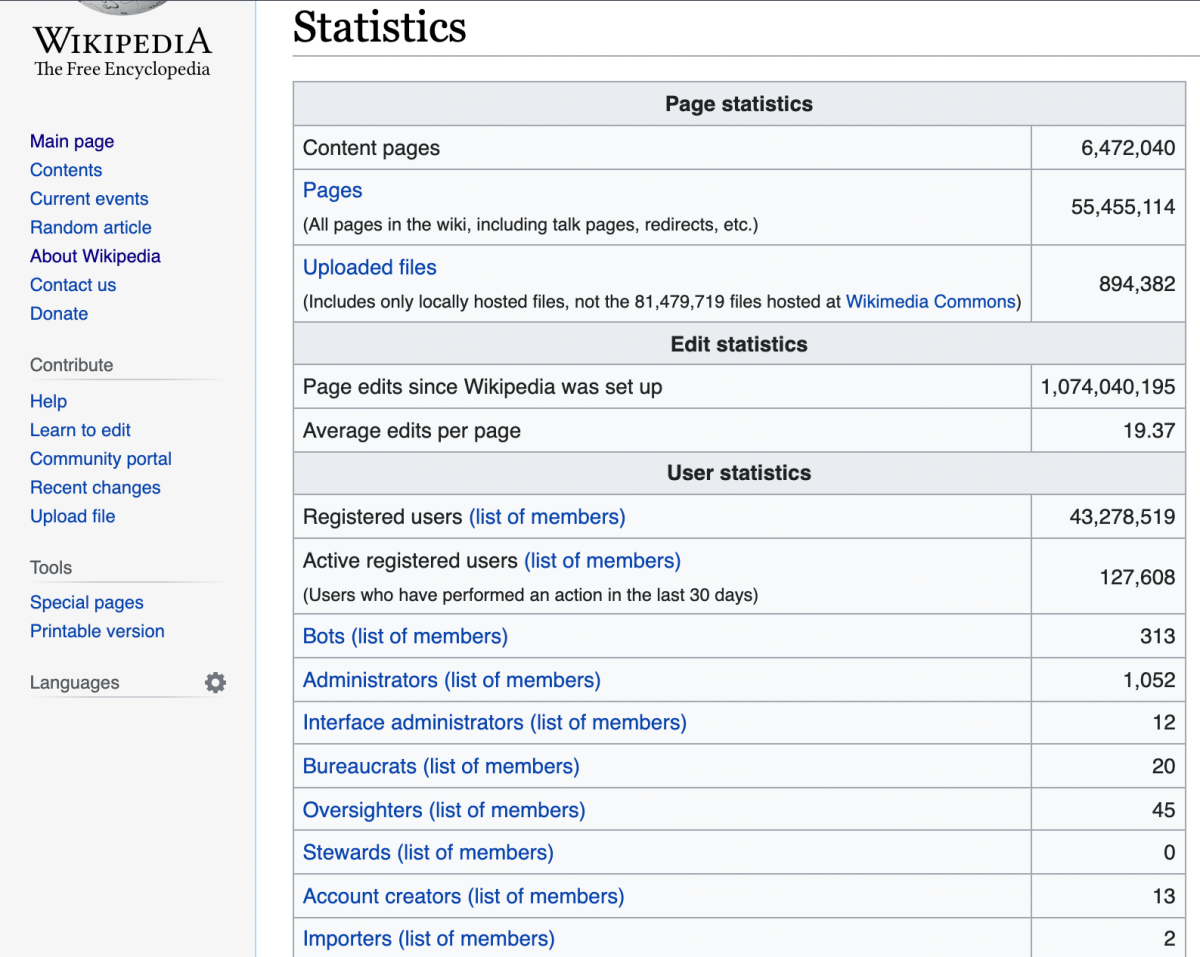Image resolution: width=1200 pixels, height=957 pixels.
Task: Select the 313 bots count
Action: 1157,636
